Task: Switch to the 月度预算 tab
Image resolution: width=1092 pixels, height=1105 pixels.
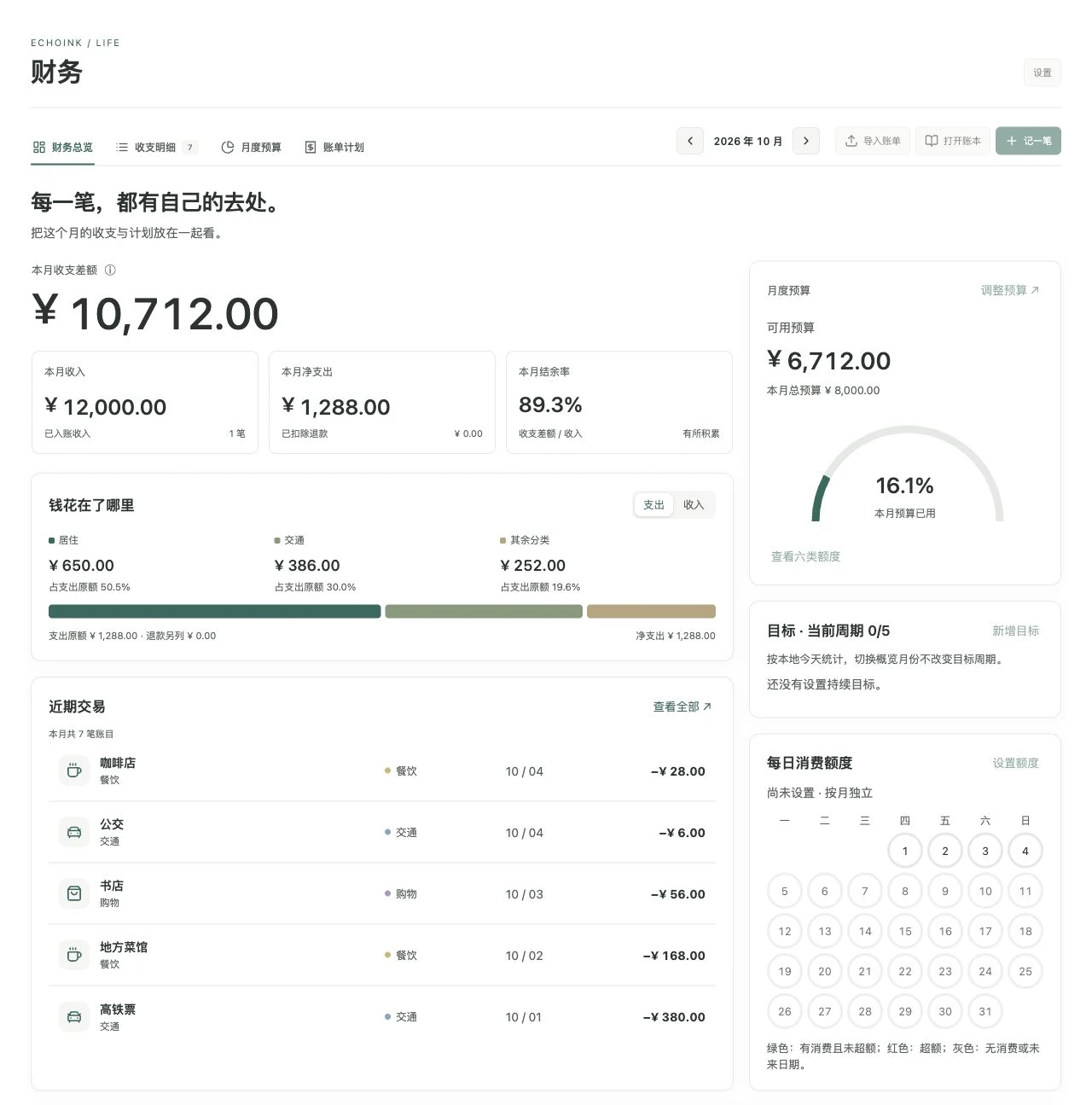Action: click(251, 147)
